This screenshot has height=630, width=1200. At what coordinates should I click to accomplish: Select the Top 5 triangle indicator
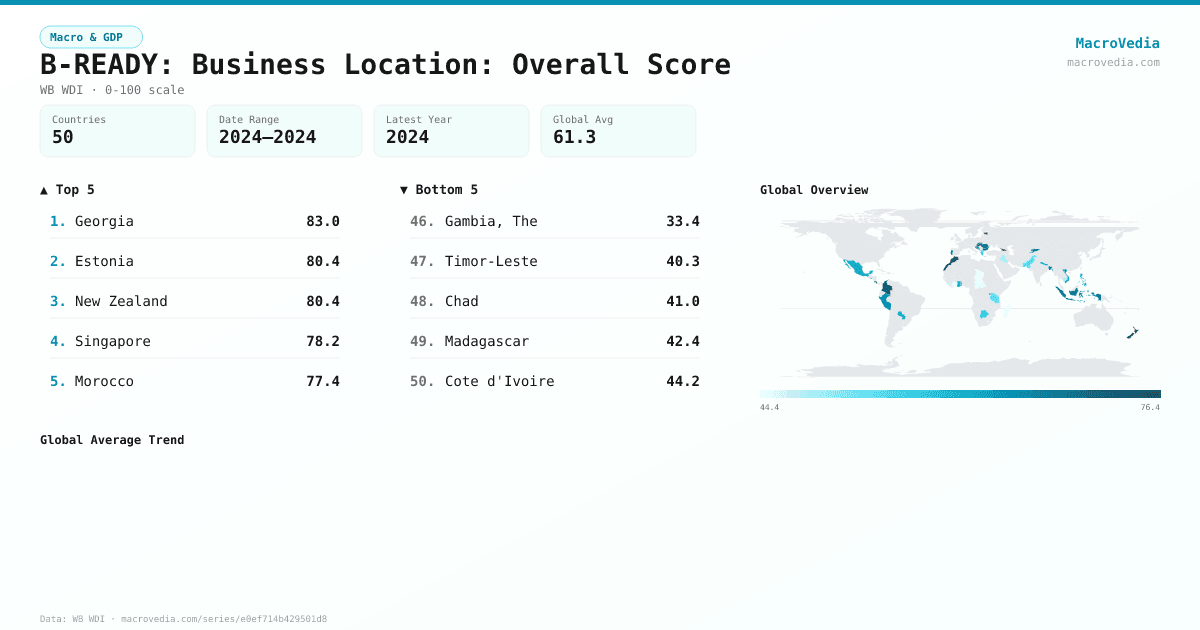tap(43, 189)
